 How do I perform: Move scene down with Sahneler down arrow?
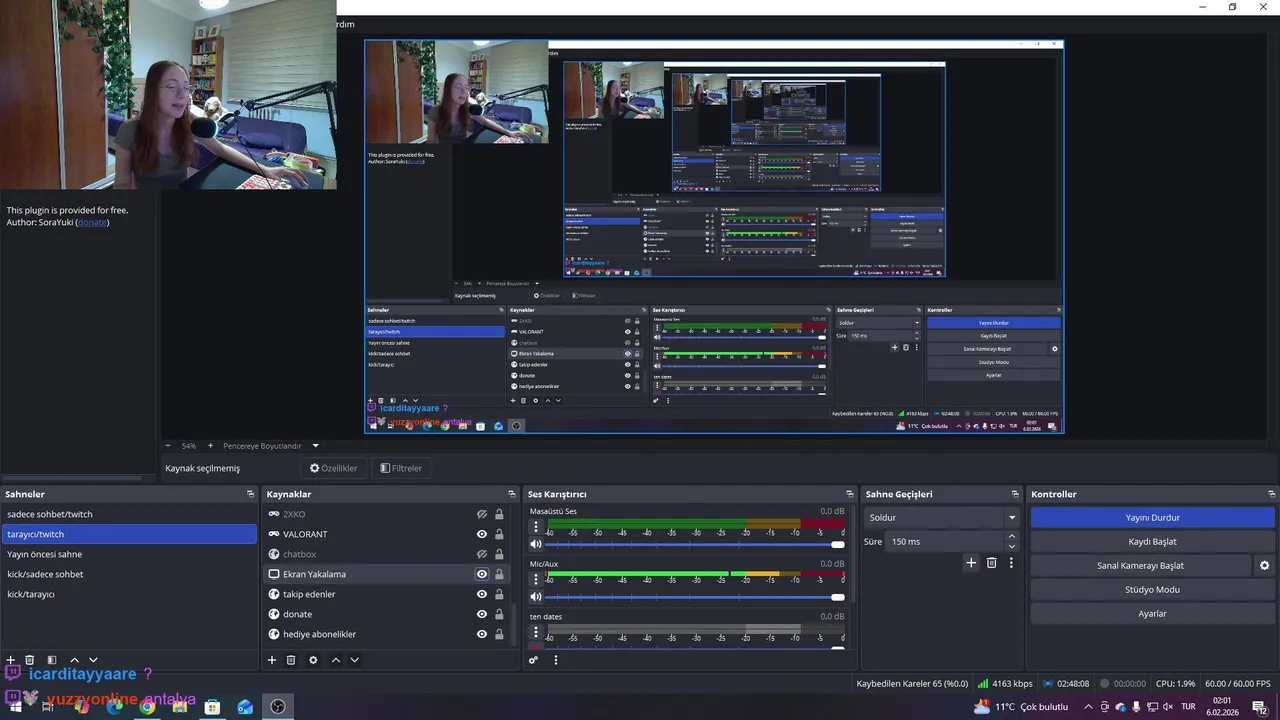click(93, 660)
